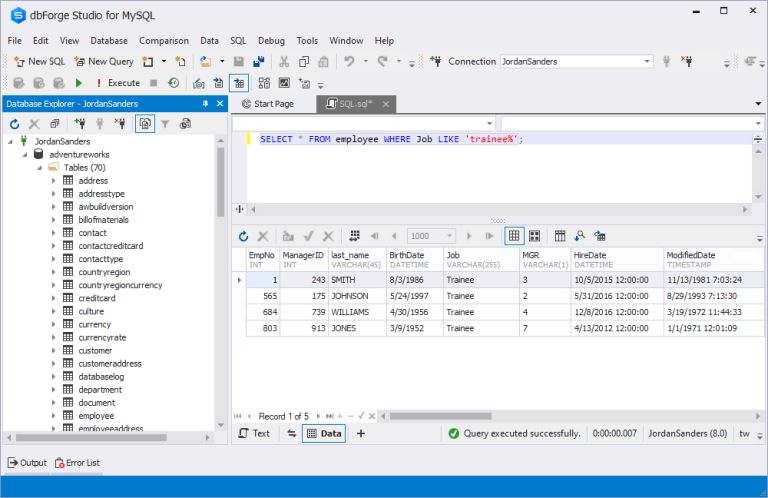The height and width of the screenshot is (498, 768).
Task: Expand the employee table node
Action: [x=54, y=416]
